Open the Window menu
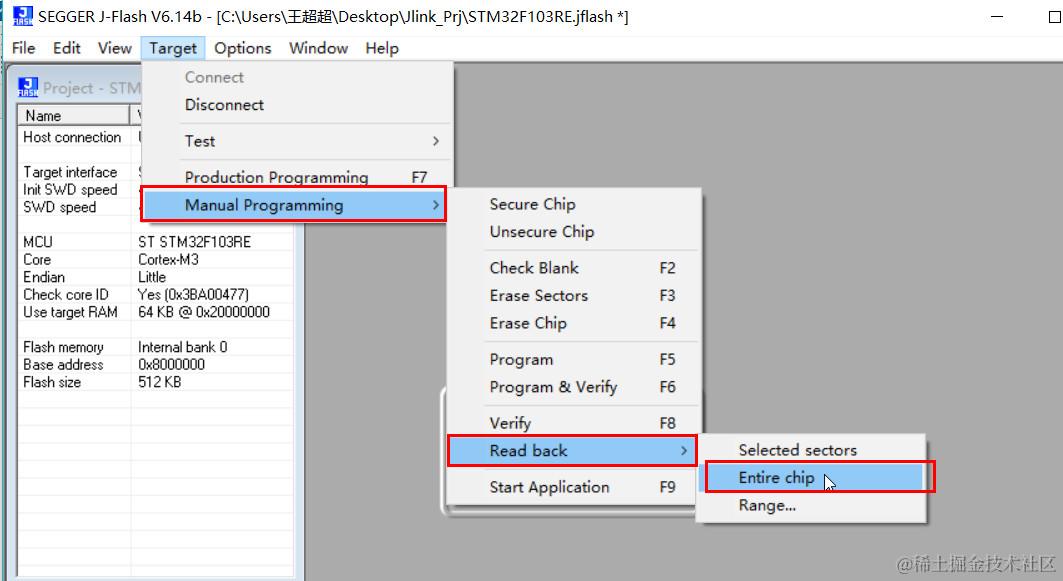The image size is (1063, 581). coord(319,48)
